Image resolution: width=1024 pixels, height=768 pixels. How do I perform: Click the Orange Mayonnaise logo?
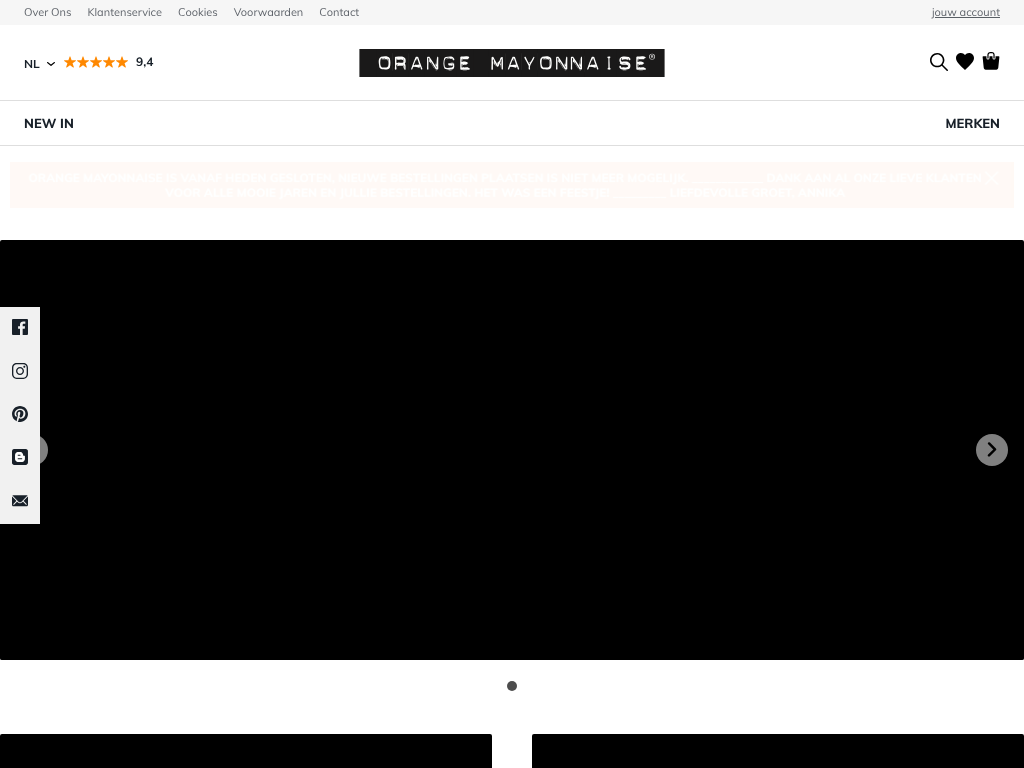[x=511, y=63]
